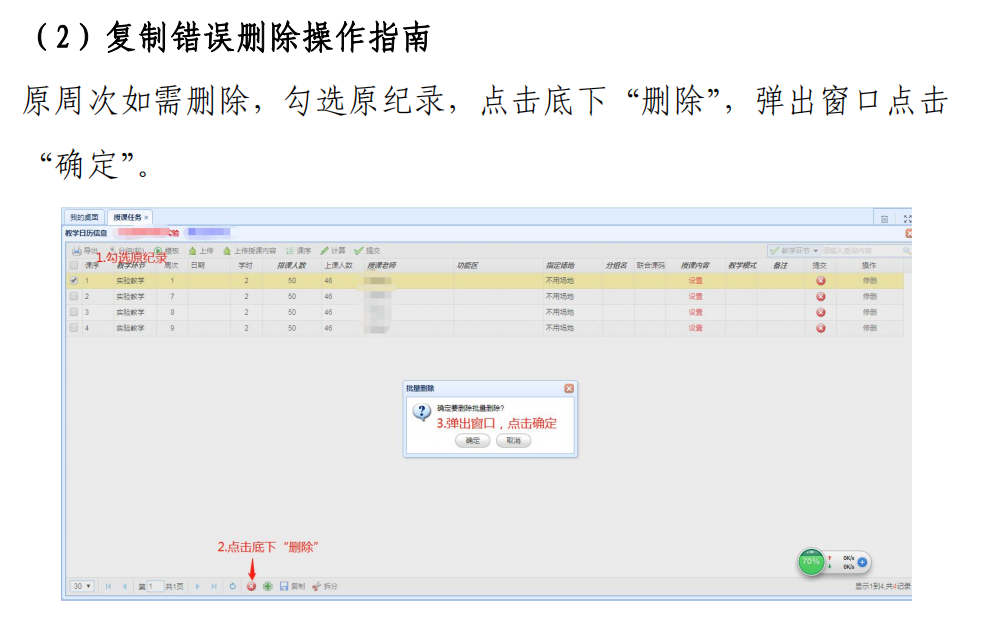Uncheck the checkbox for row 1
This screenshot has height=627, width=982.
tap(73, 281)
